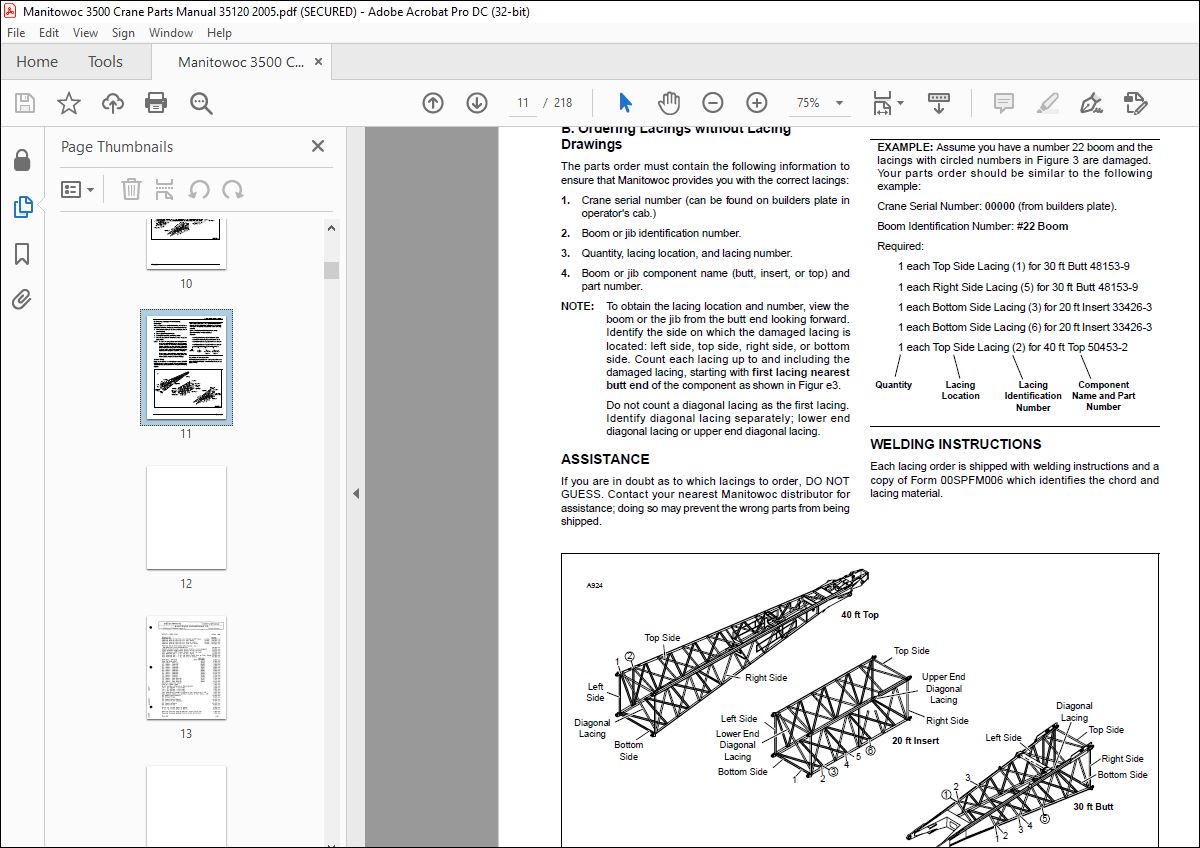
Task: Click the ASSISTANCE heading in the document
Action: click(605, 459)
